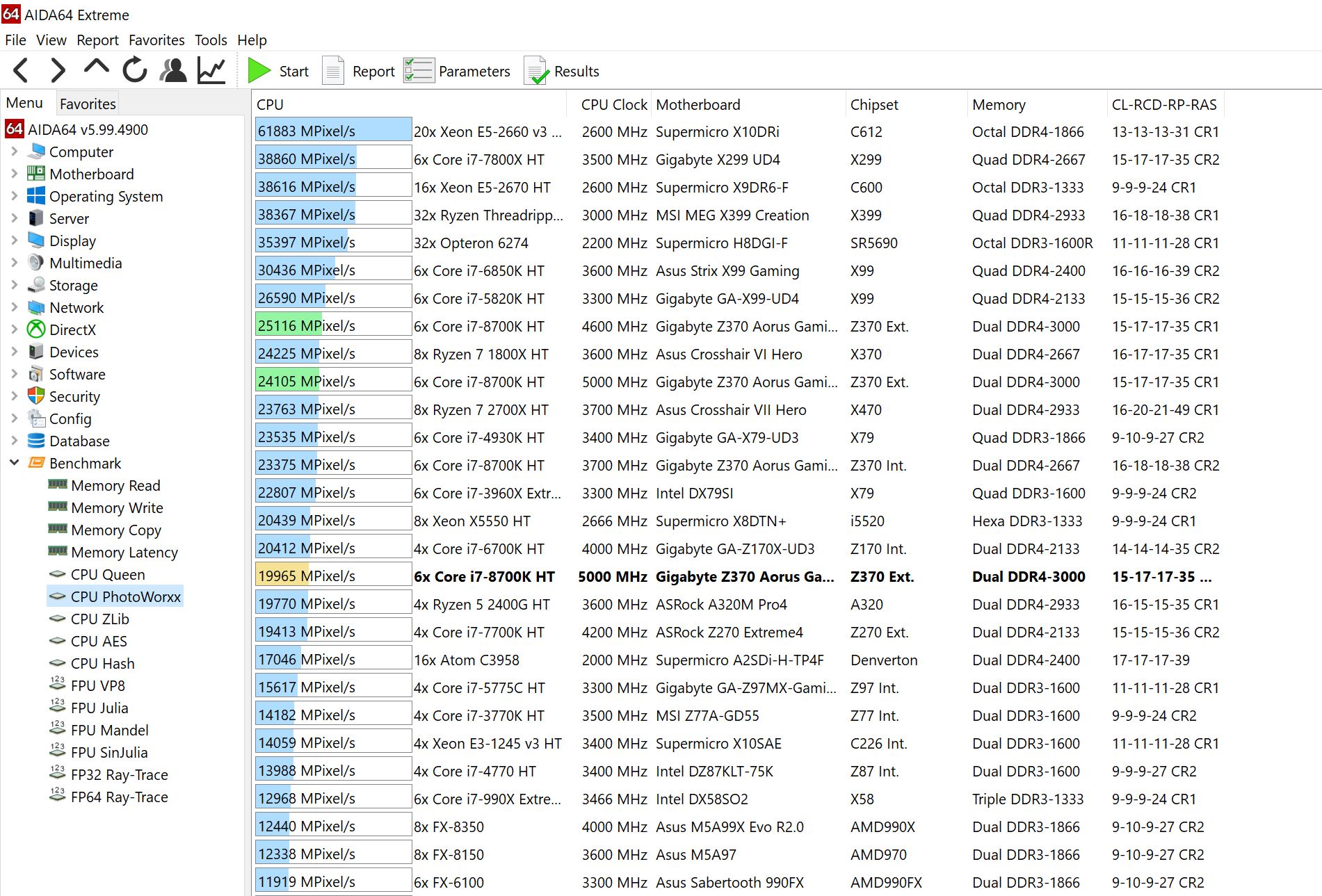Select the Motherboard icon in tree
1322x896 pixels.
pyautogui.click(x=36, y=173)
